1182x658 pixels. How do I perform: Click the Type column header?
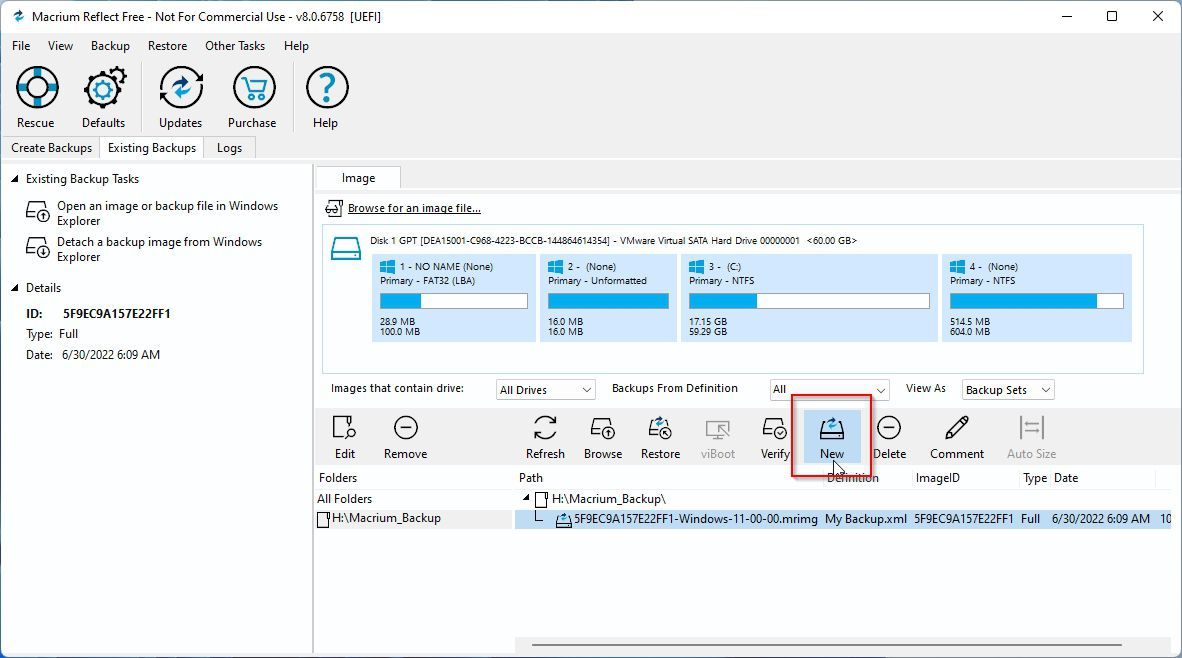1035,478
